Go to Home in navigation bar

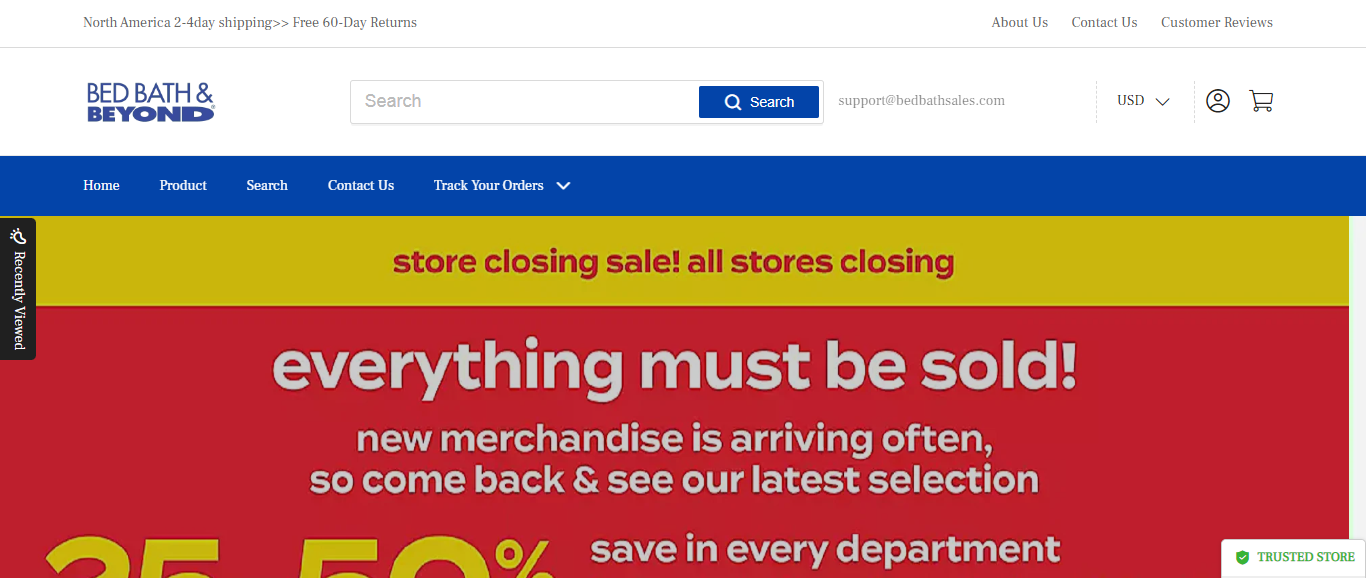101,186
